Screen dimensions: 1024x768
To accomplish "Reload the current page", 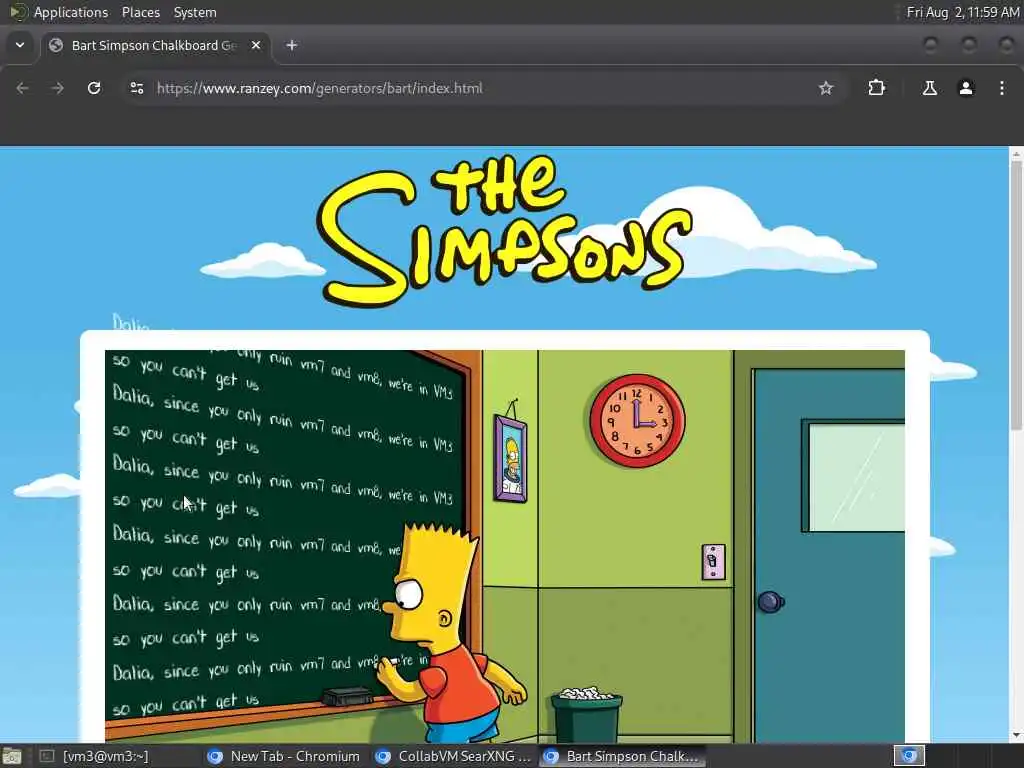I will tap(94, 88).
